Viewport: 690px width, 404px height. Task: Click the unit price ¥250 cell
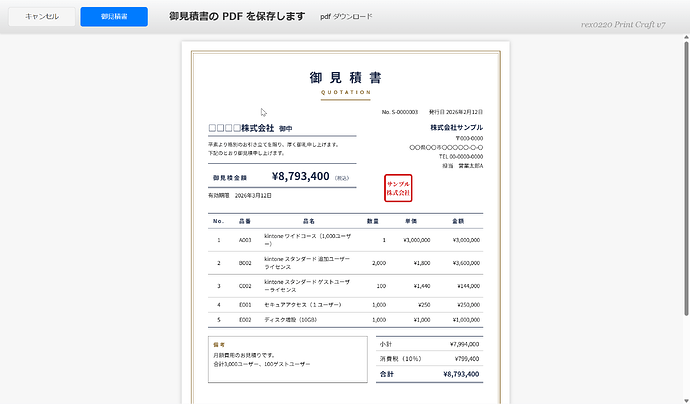pyautogui.click(x=424, y=305)
